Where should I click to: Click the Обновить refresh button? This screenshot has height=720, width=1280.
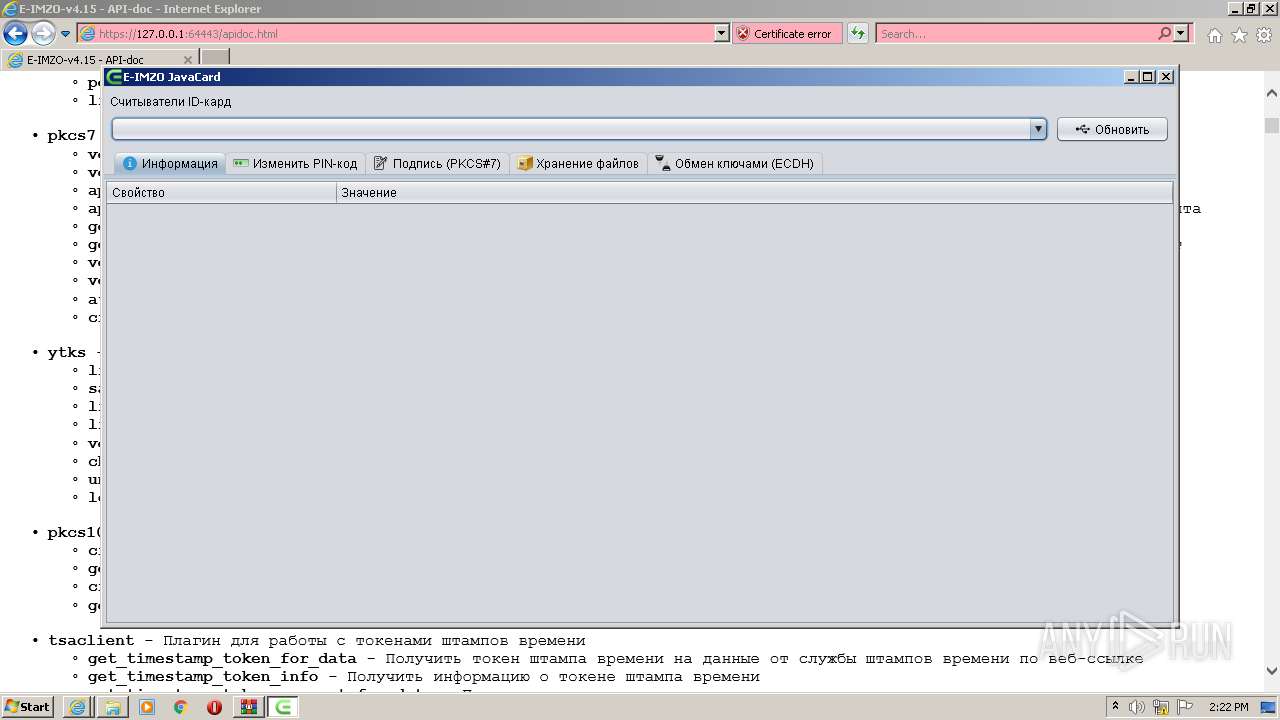tap(1112, 129)
